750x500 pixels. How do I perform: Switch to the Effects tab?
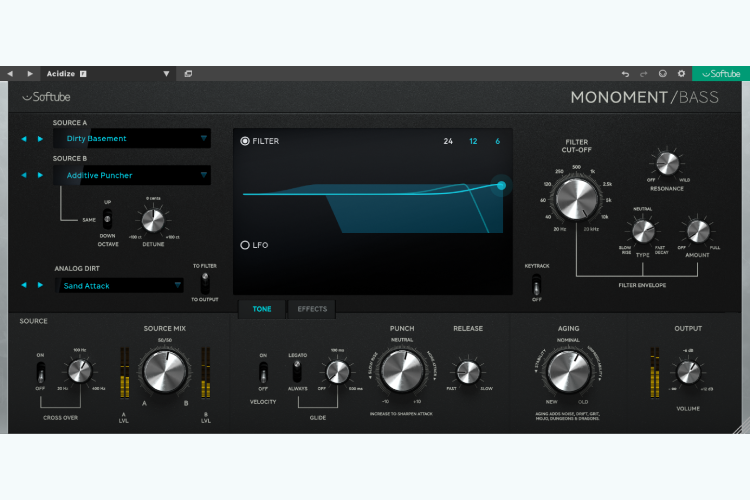pos(312,309)
